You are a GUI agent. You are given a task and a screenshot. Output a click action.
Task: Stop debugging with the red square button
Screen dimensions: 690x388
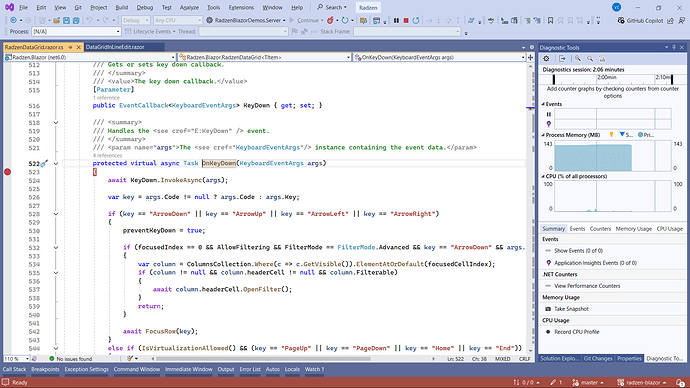[406, 20]
